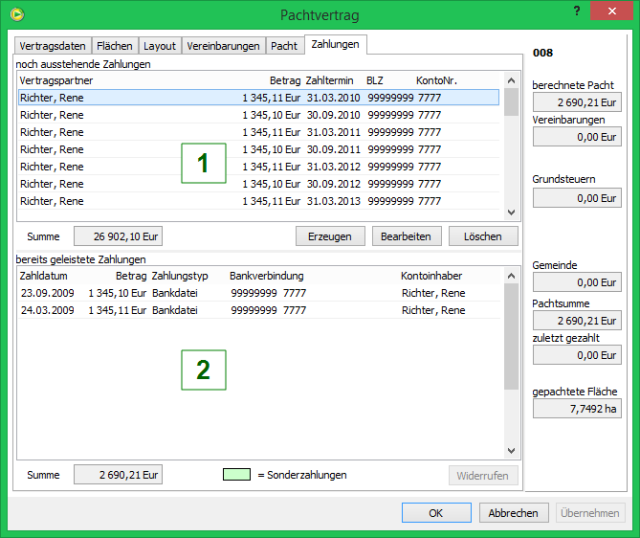
Task: Click the Widerrufen button
Action: coord(483,475)
